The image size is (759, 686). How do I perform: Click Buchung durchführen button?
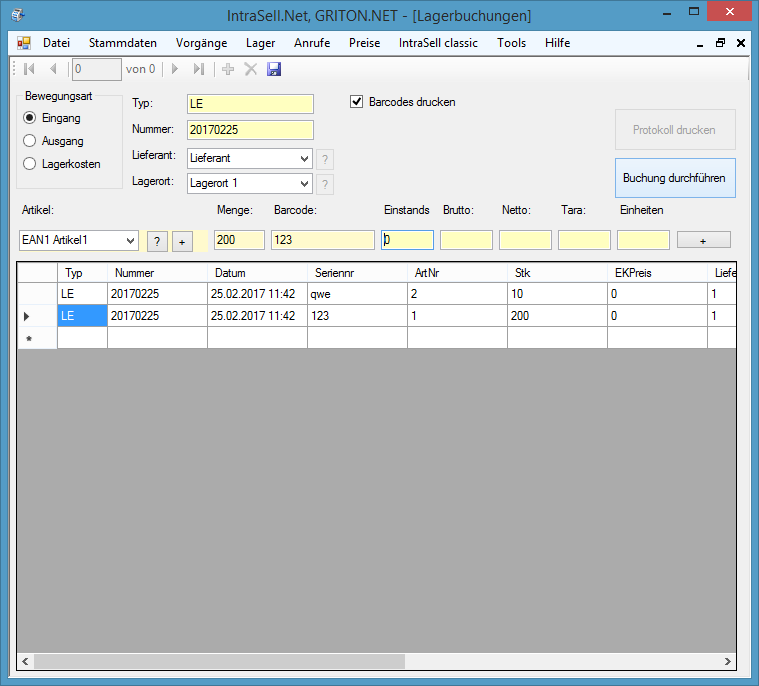pos(675,178)
